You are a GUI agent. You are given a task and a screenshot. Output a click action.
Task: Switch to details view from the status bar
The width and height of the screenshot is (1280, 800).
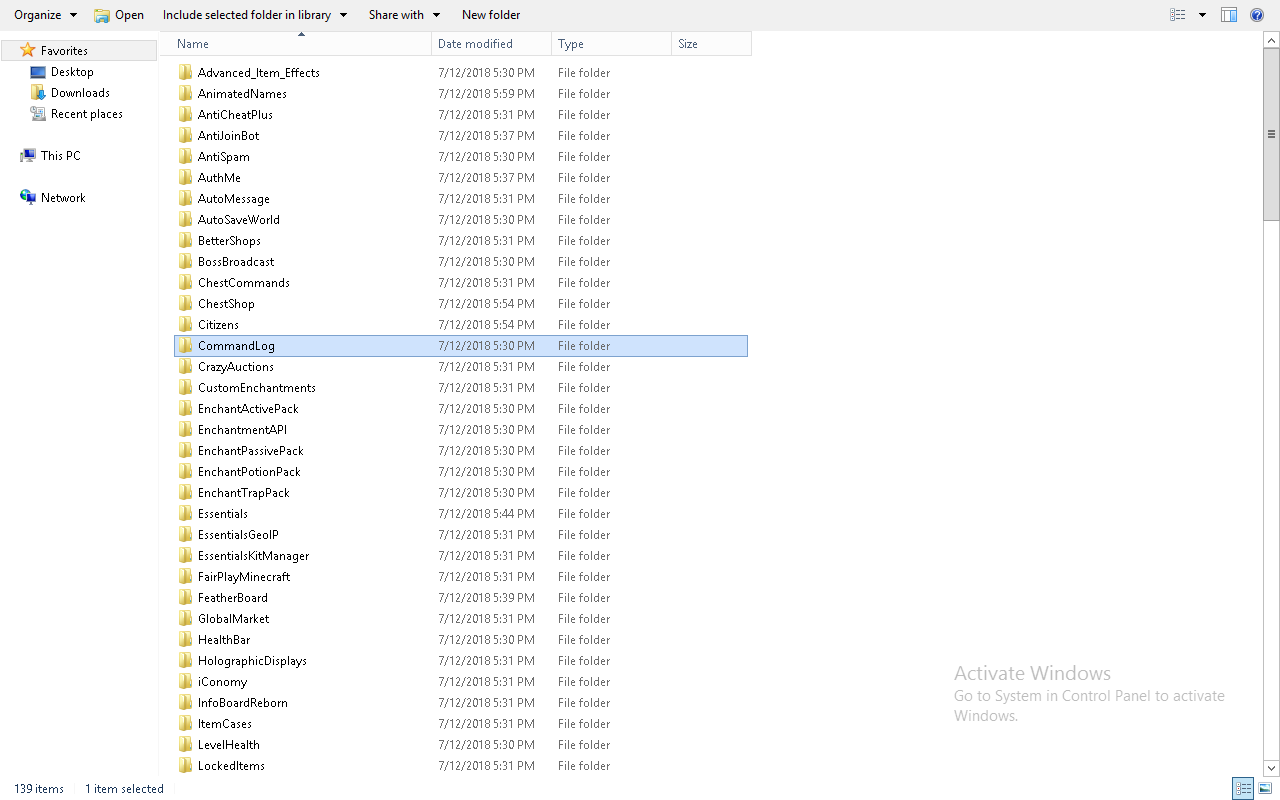[x=1243, y=789]
